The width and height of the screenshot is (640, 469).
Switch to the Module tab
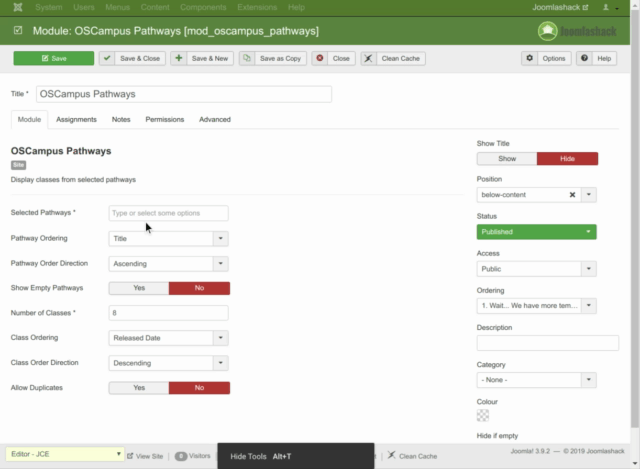click(x=29, y=120)
